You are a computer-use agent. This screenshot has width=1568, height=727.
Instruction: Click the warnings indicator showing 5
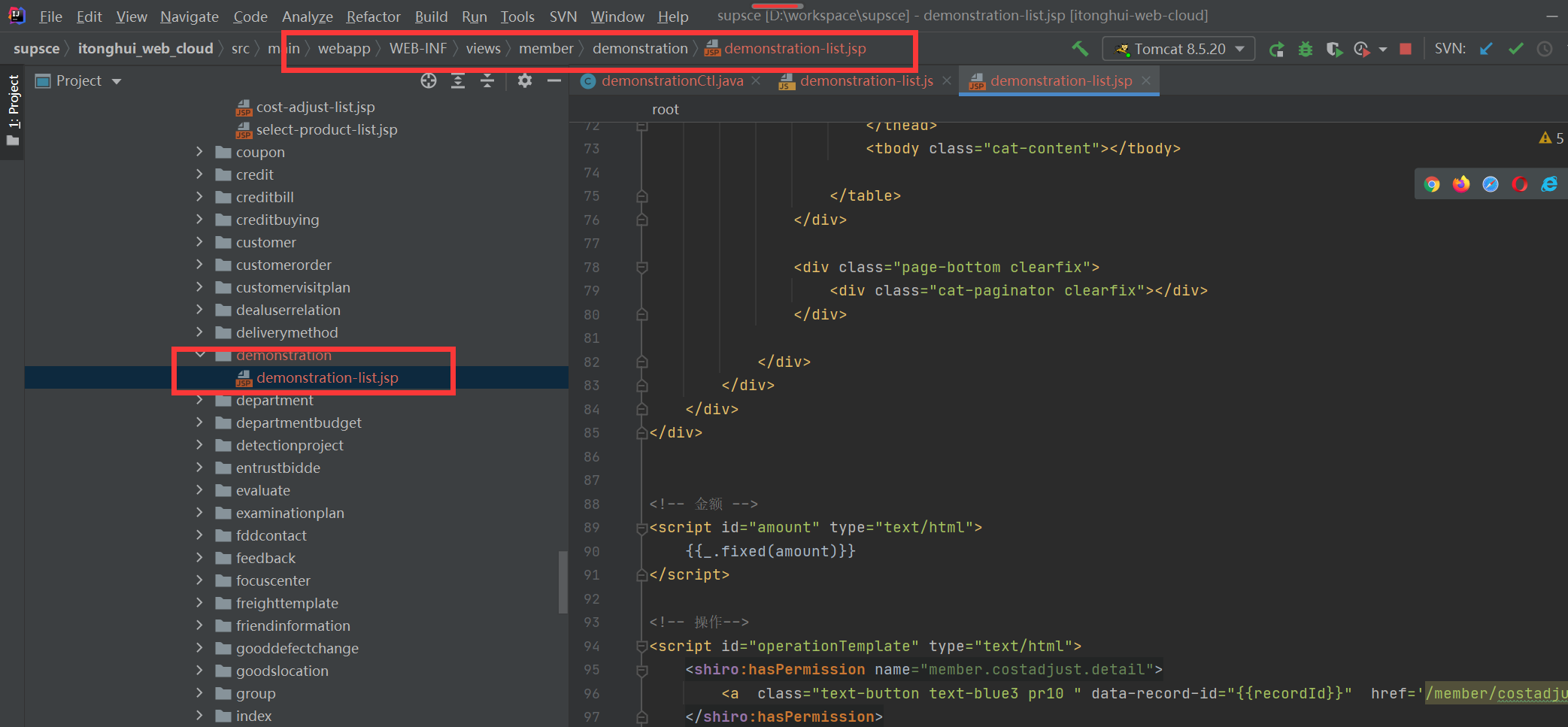[x=1551, y=138]
